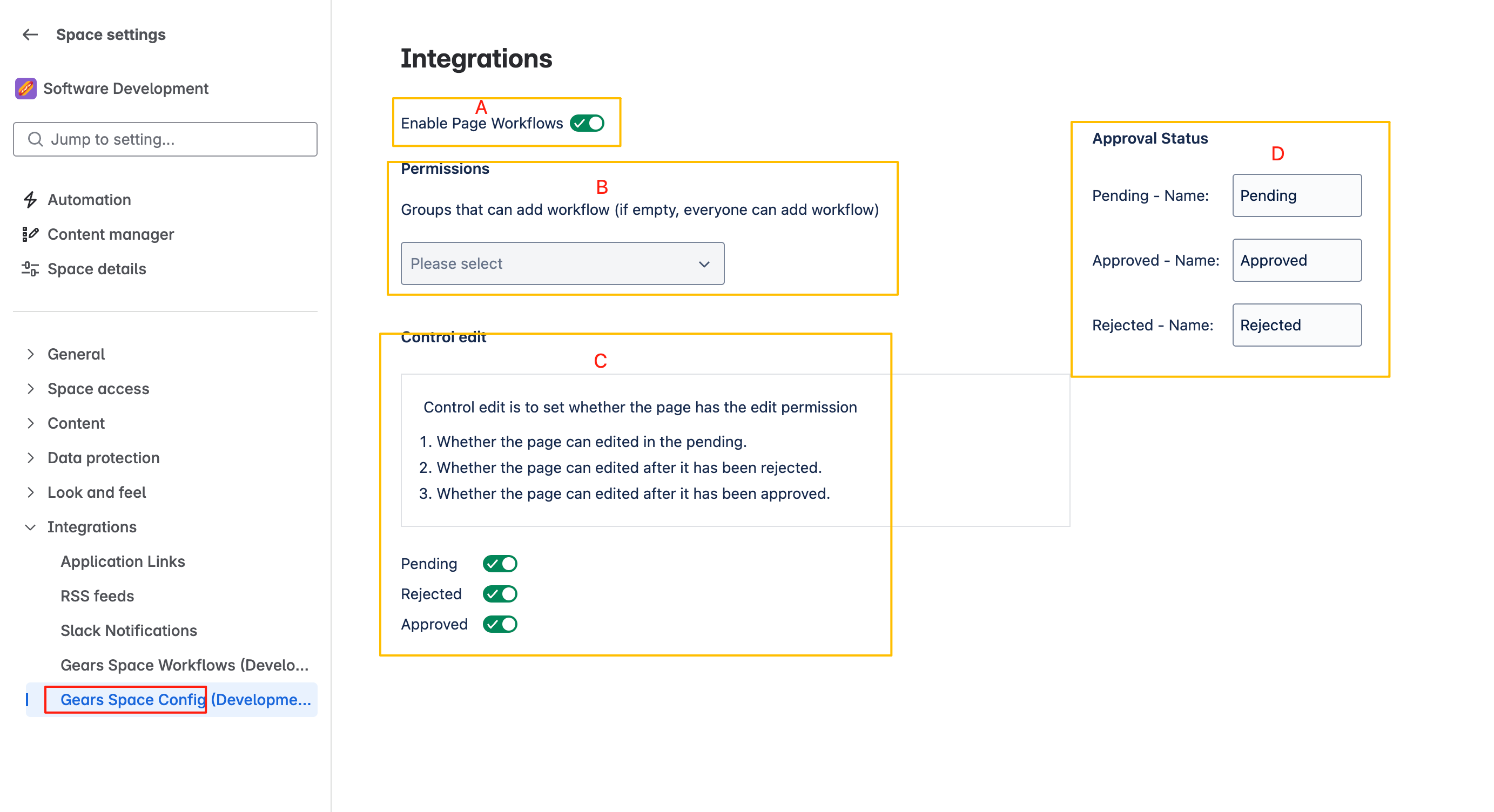Click the Space settings heading
Image resolution: width=1494 pixels, height=812 pixels.
(x=111, y=35)
